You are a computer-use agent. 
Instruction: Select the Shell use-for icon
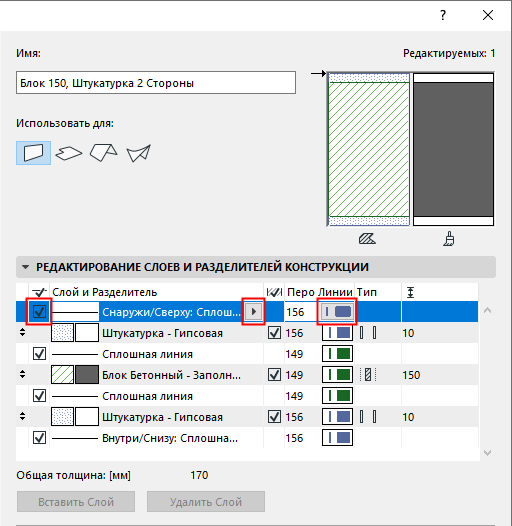point(139,153)
